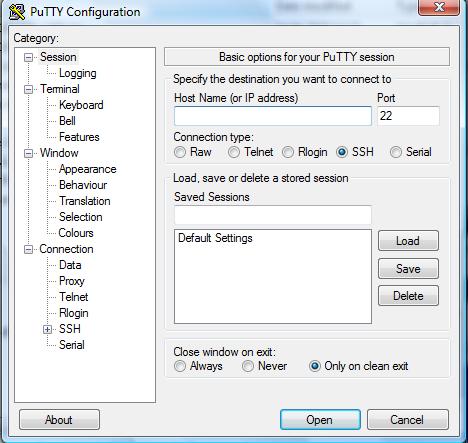Focus the Host Name input field
This screenshot has width=468, height=443.
(273, 116)
